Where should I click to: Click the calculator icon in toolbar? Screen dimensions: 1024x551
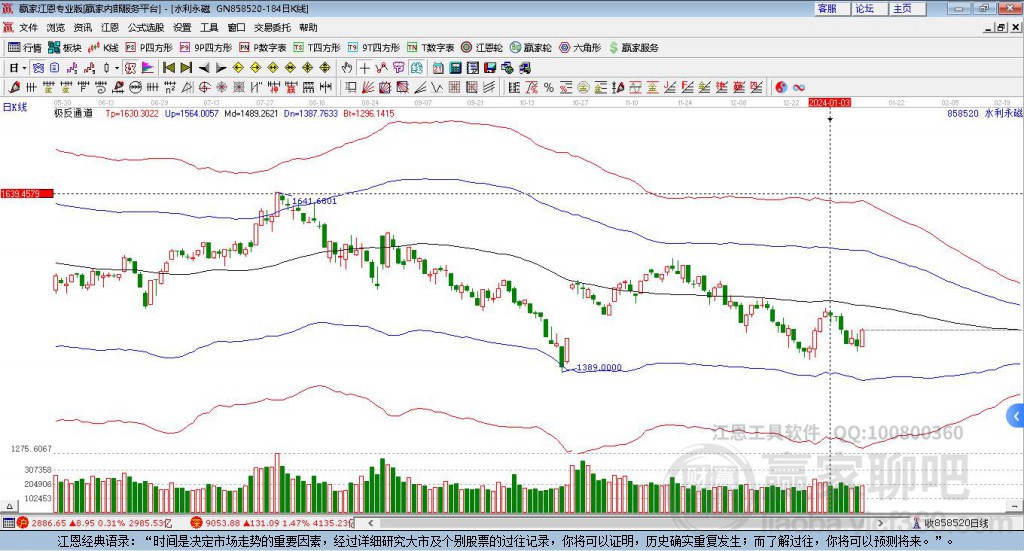point(455,68)
